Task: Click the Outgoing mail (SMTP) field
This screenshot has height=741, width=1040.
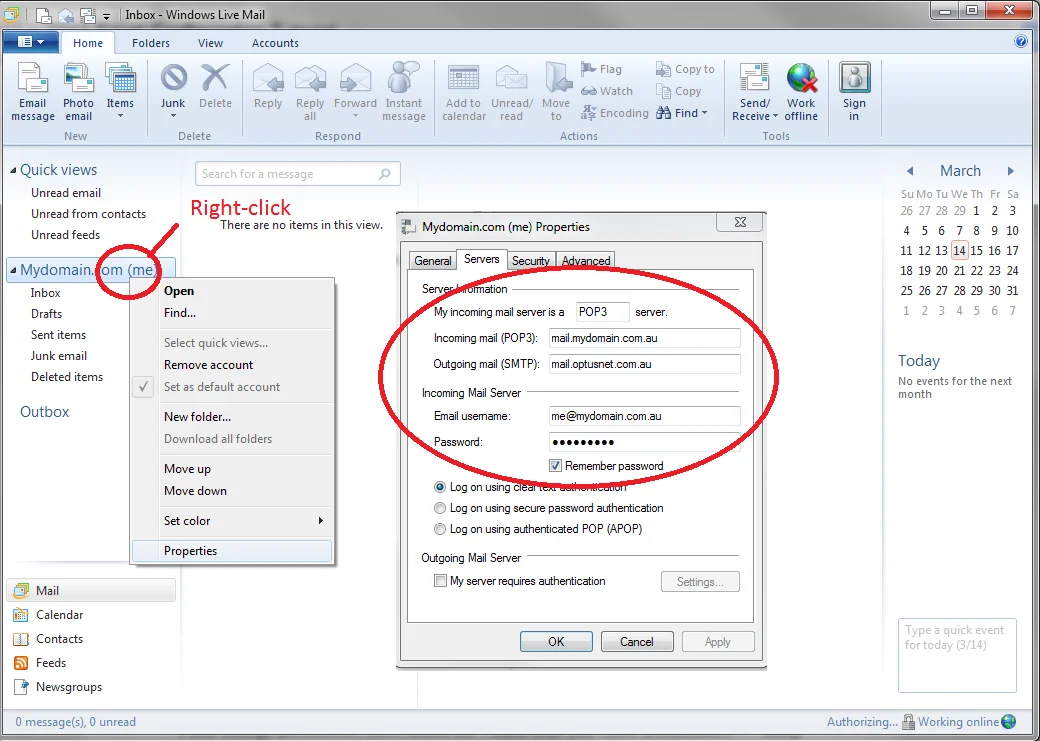Action: (645, 364)
